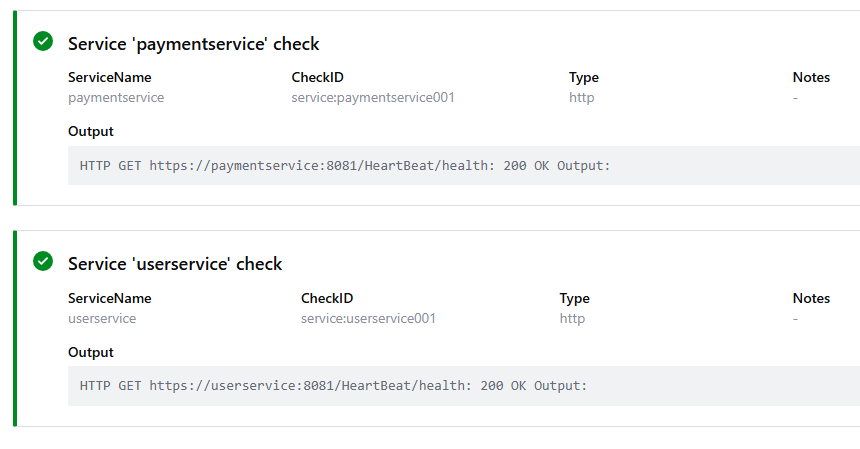Screen dimensions: 860x449
Task: Click the "Service 'paymentservice' check" heading
Action: (x=193, y=43)
